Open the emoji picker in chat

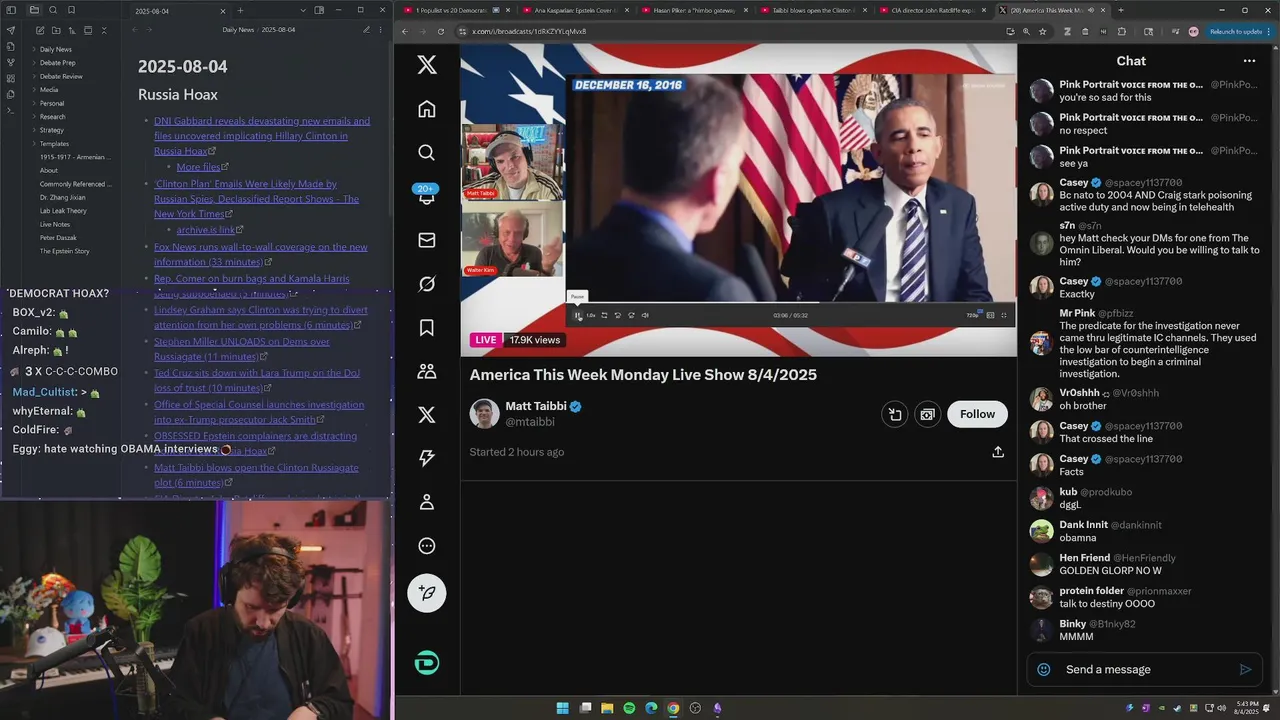coord(1044,669)
